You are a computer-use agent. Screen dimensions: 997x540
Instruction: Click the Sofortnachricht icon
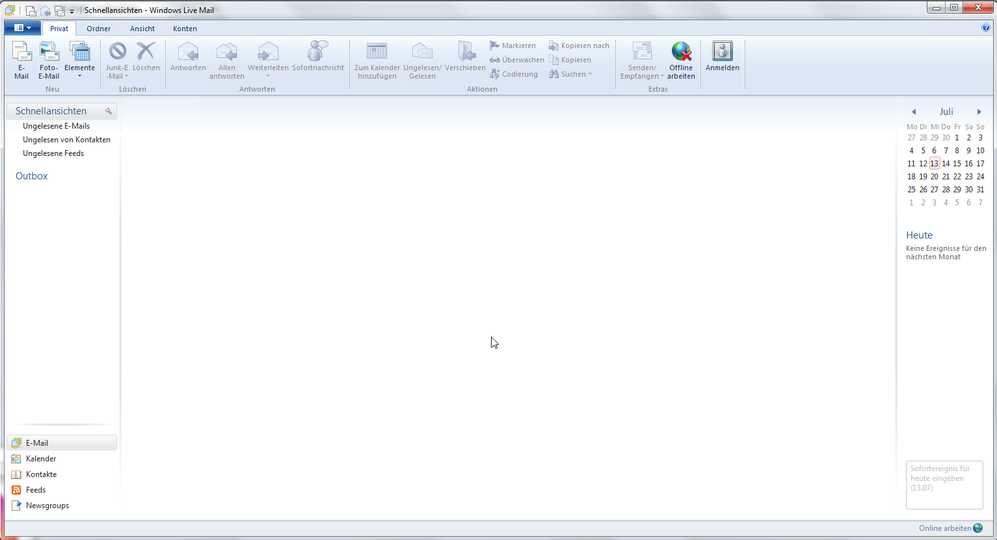tap(318, 51)
